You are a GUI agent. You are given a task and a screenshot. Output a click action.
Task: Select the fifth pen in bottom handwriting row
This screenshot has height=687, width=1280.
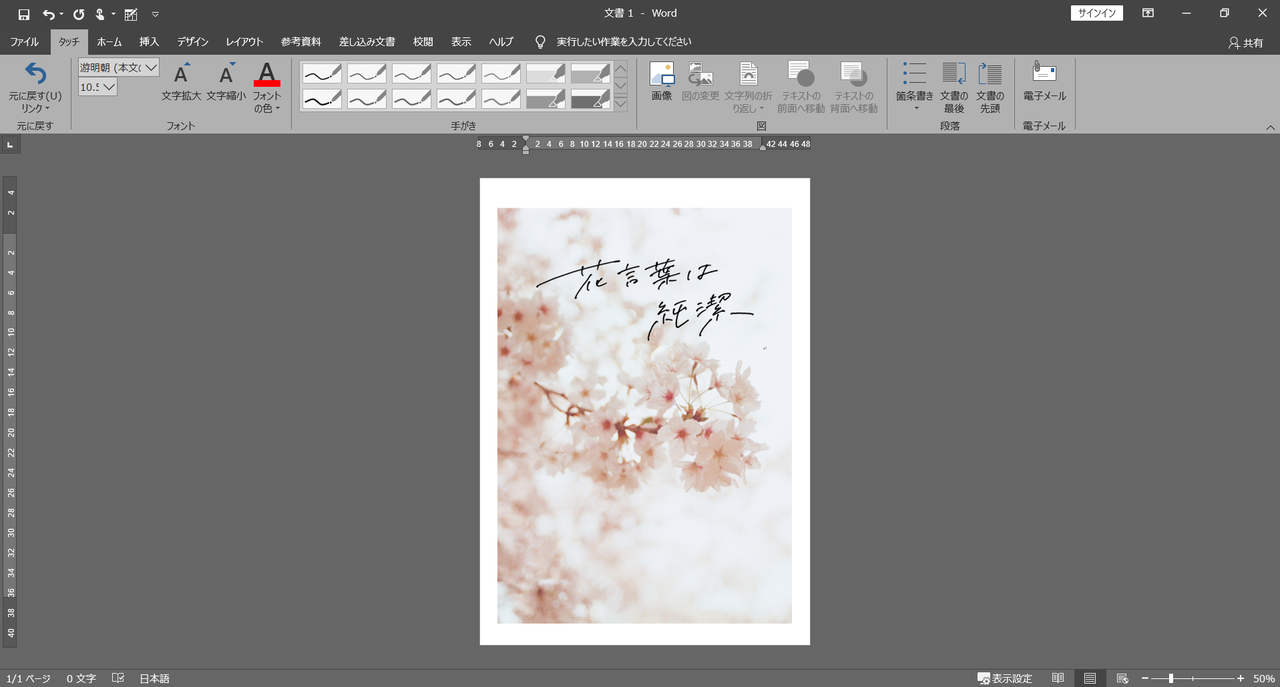501,98
